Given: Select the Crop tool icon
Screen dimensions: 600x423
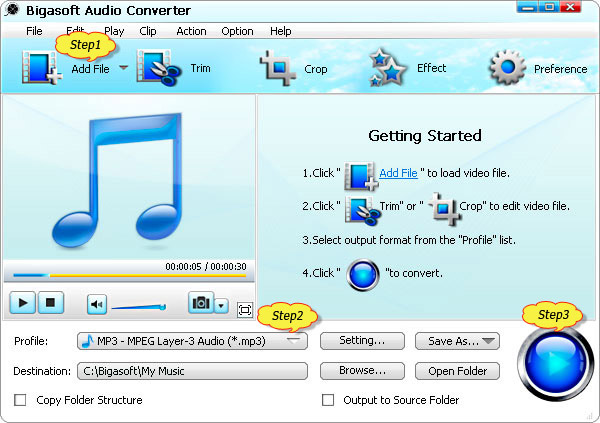Looking at the screenshot, I should point(278,68).
